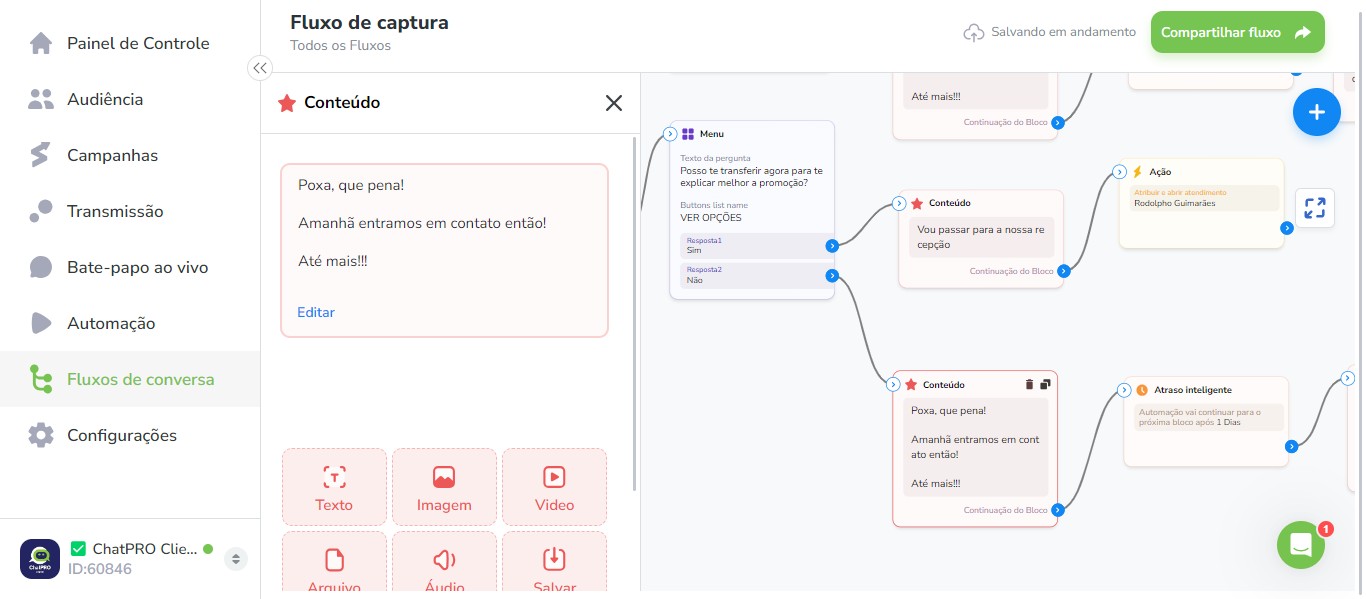Click Todos os Fluxos breadcrumb

pyautogui.click(x=340, y=45)
